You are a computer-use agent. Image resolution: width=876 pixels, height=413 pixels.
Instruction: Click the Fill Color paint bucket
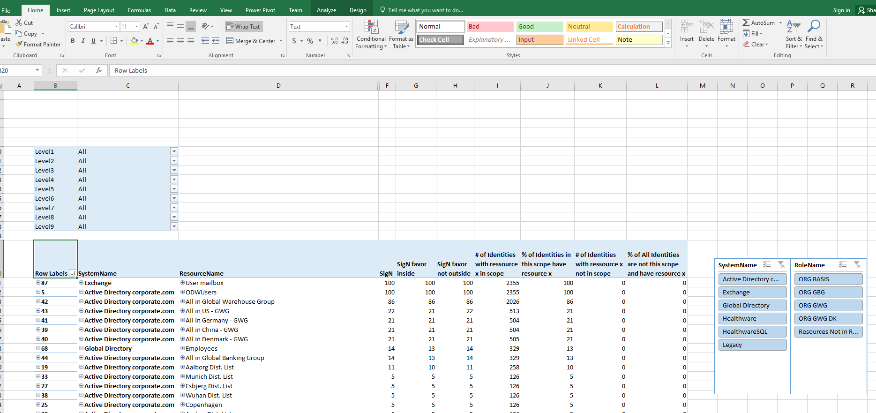pyautogui.click(x=133, y=41)
